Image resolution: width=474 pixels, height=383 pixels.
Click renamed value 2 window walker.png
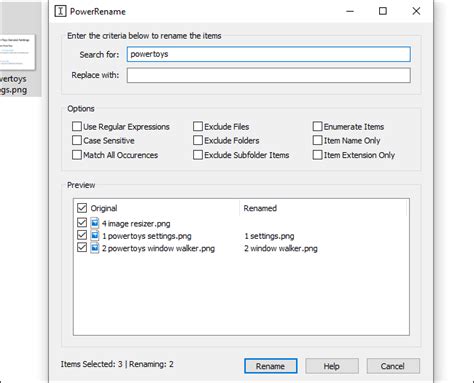point(281,248)
